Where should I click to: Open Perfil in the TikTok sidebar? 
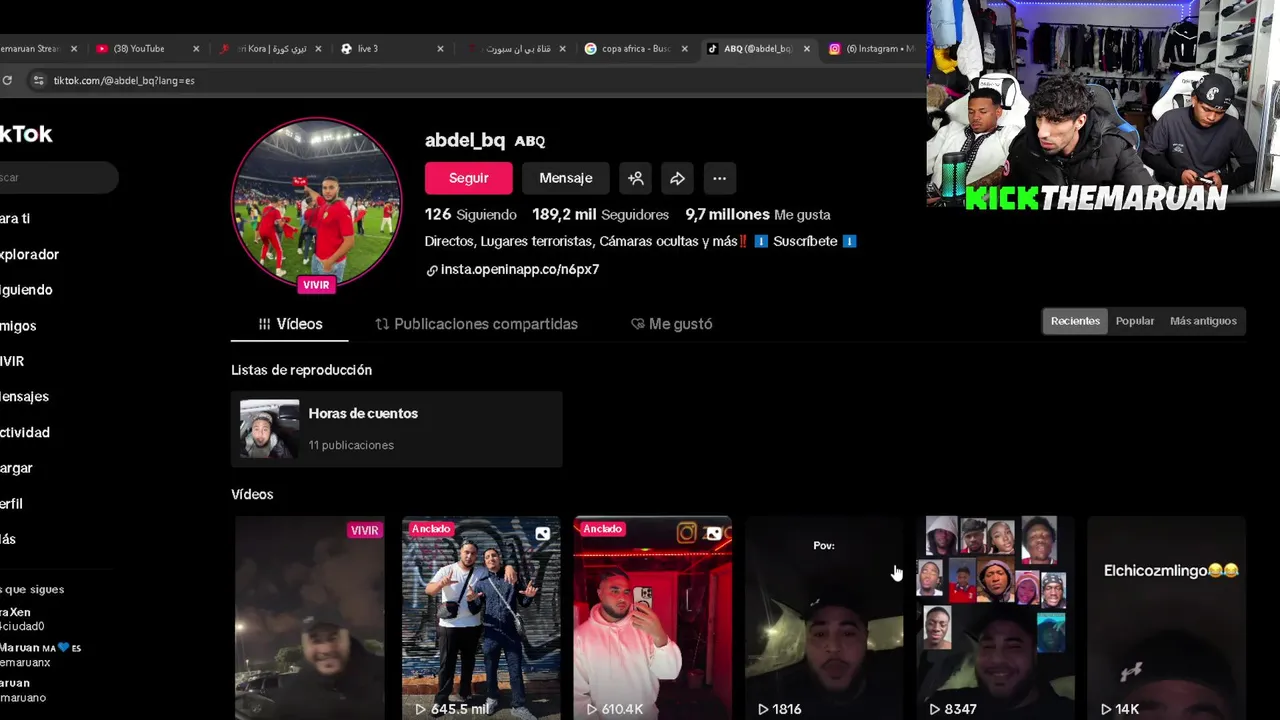click(11, 504)
